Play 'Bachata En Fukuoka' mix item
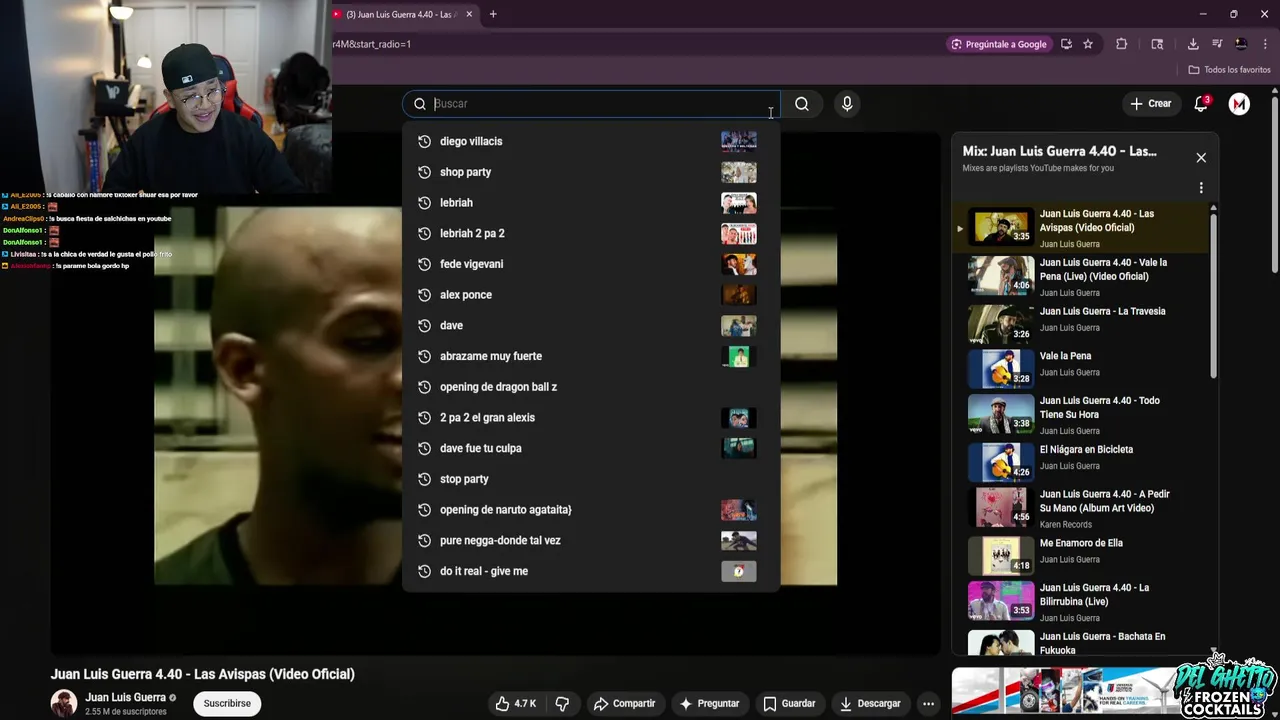The image size is (1280, 720). (1080, 642)
